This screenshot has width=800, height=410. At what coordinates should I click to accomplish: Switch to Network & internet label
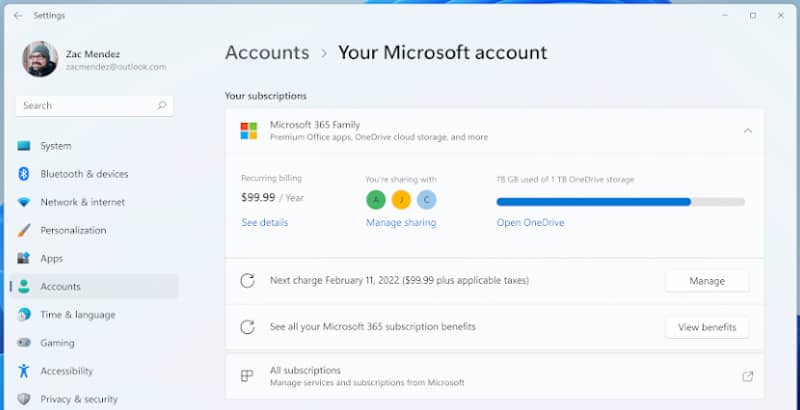83,202
